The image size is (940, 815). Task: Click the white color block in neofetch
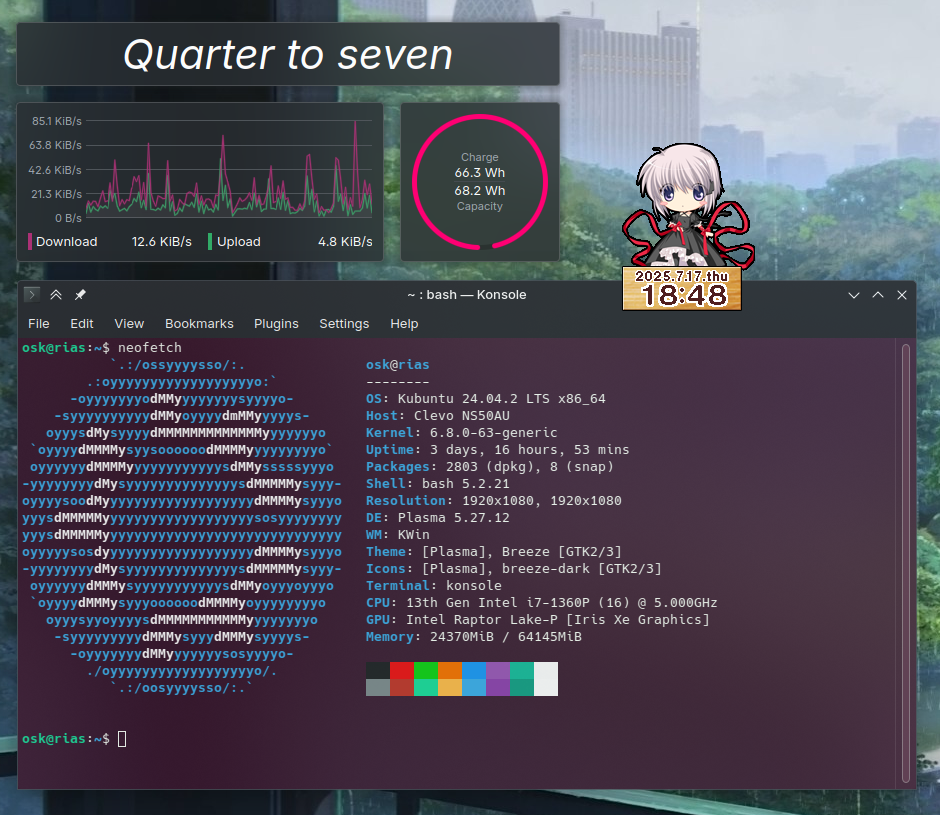click(546, 679)
